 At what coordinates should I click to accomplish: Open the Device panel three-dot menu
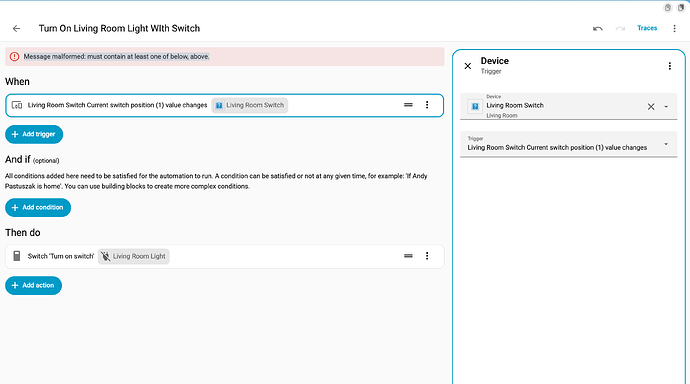670,66
